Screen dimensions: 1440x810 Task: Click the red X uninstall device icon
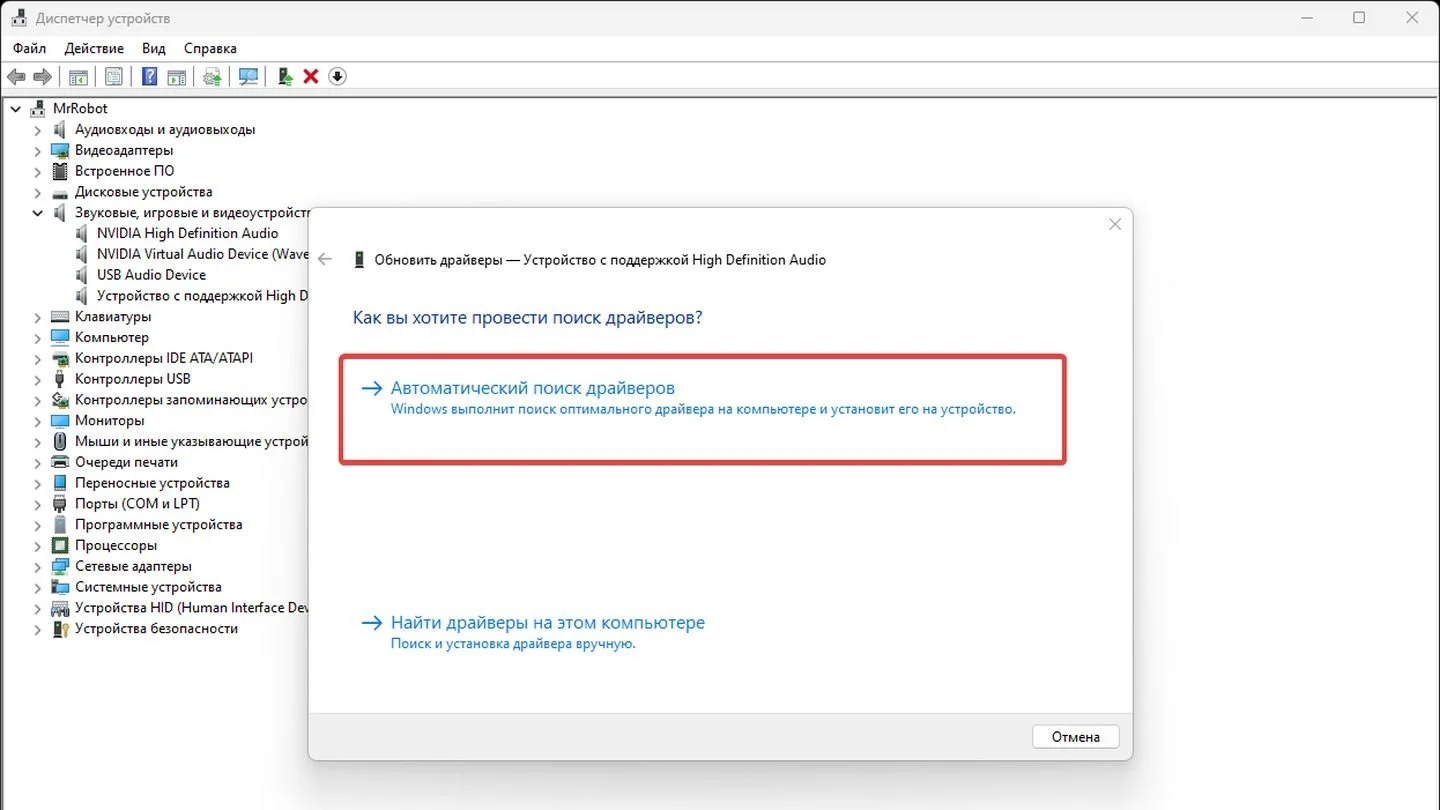point(311,77)
